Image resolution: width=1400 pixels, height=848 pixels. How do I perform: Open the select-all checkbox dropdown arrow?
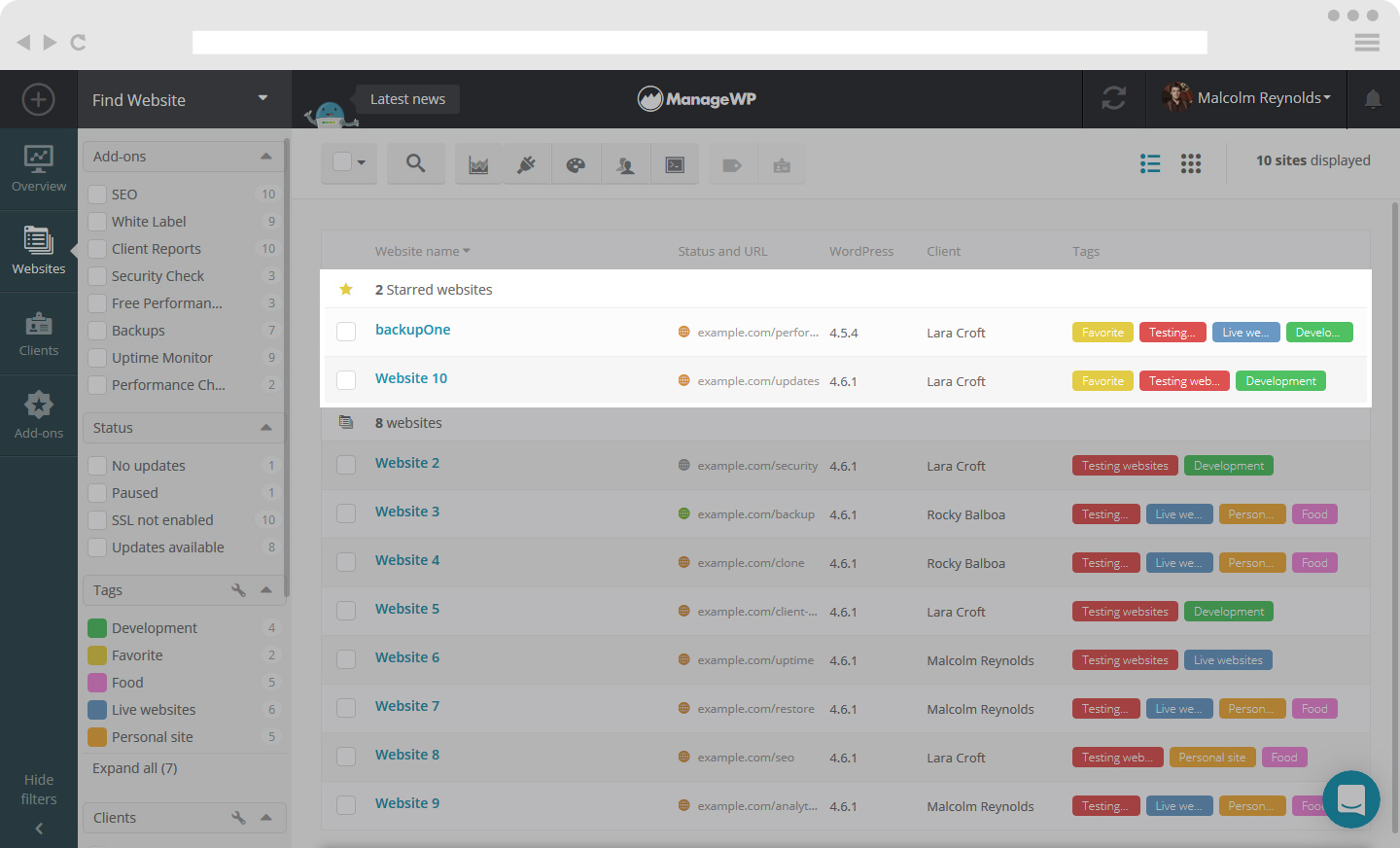click(x=362, y=162)
